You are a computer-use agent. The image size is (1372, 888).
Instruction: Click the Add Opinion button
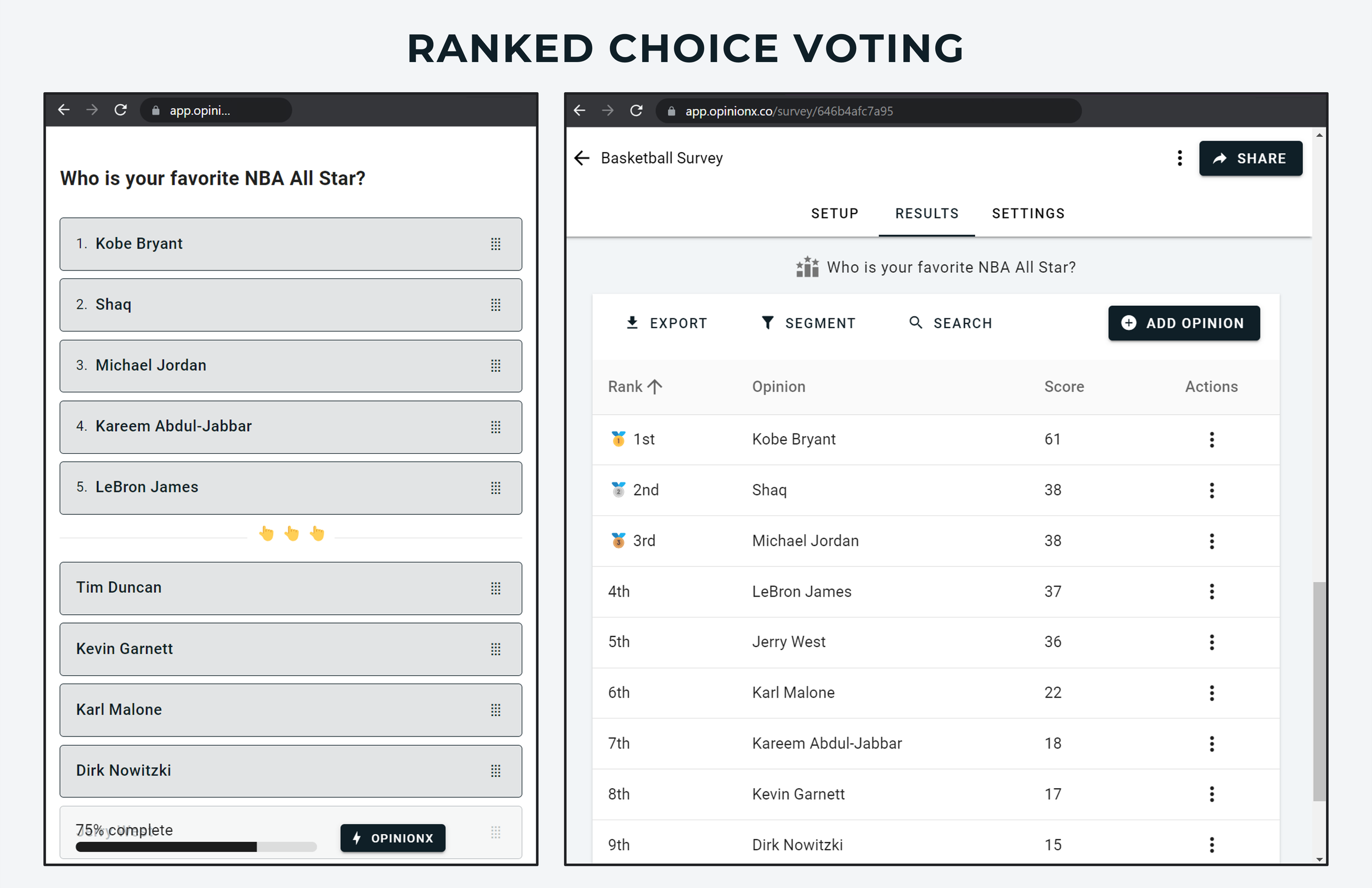pyautogui.click(x=1184, y=323)
